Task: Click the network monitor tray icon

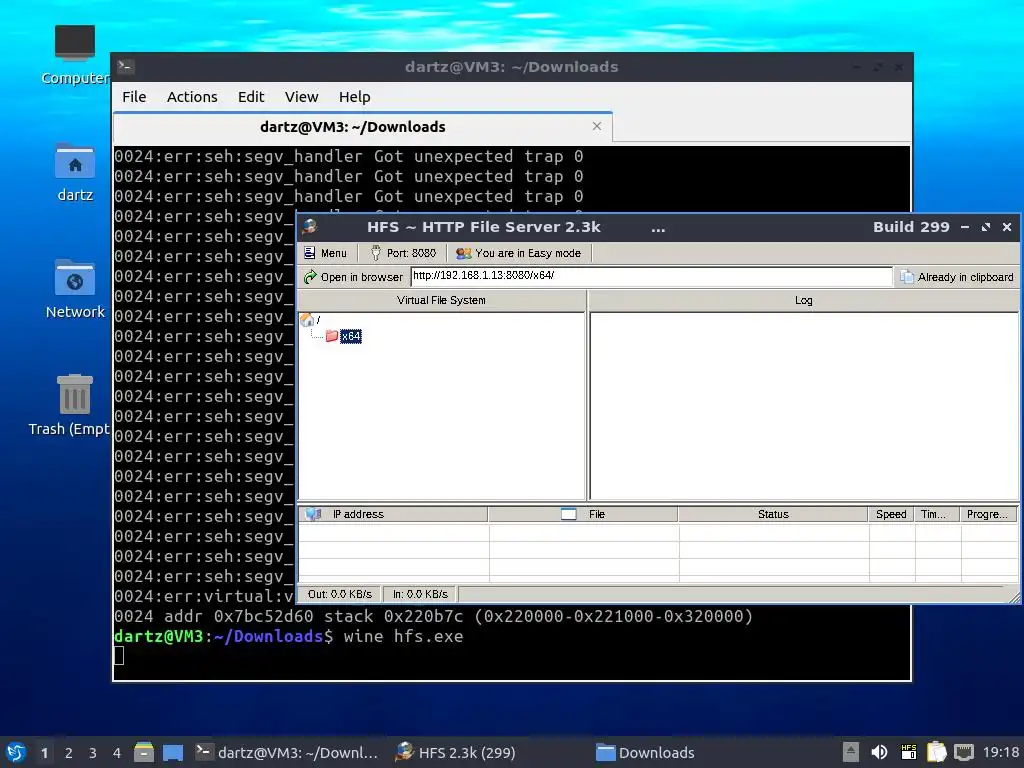Action: (964, 752)
